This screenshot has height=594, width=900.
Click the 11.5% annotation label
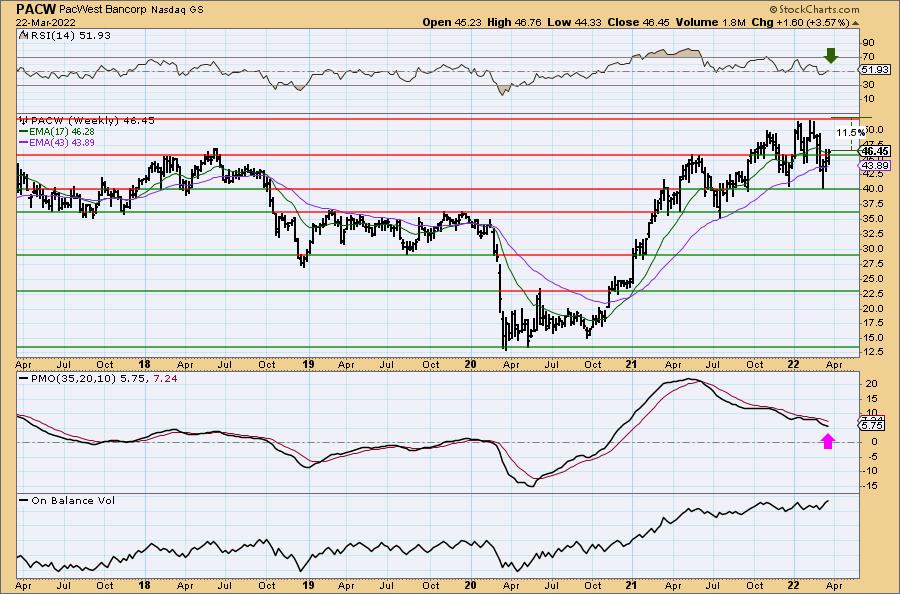(850, 133)
